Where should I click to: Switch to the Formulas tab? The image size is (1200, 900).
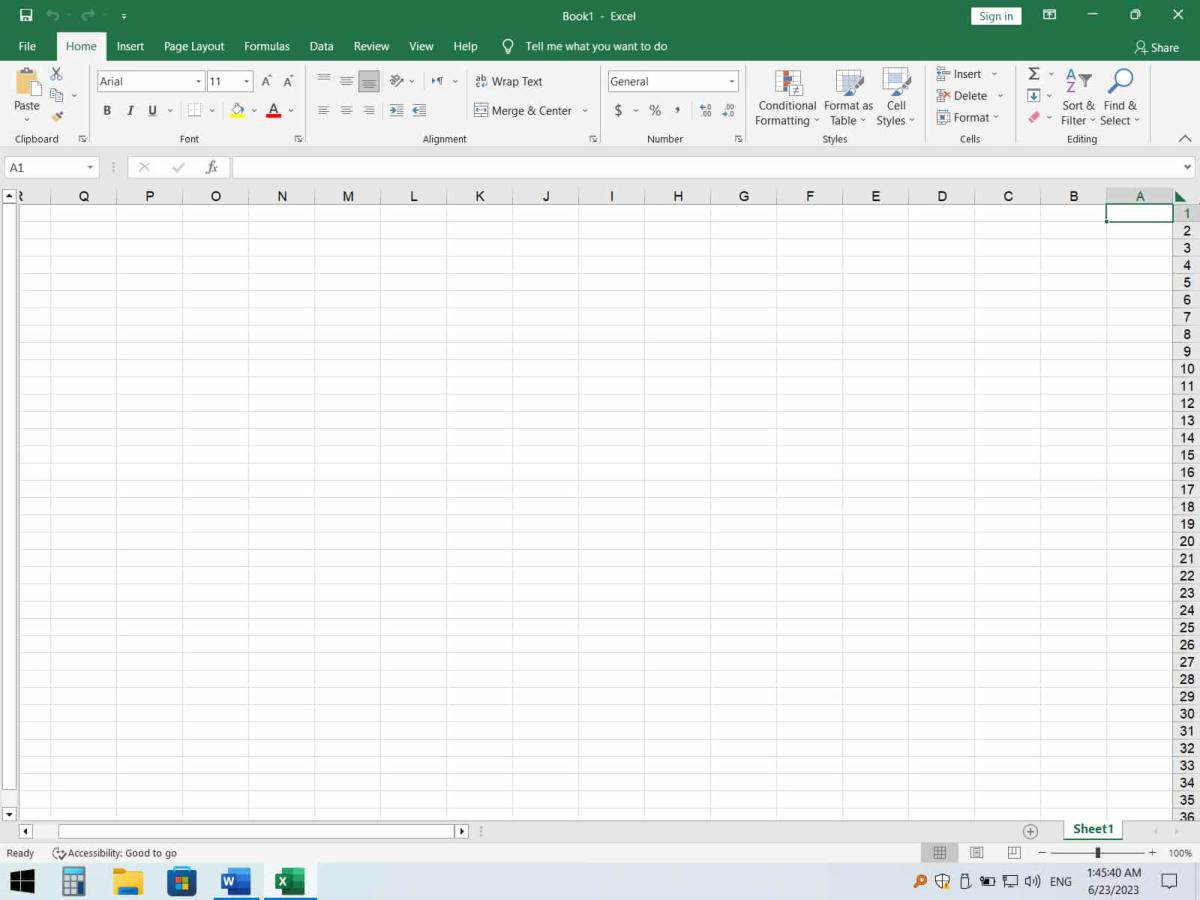[x=267, y=46]
